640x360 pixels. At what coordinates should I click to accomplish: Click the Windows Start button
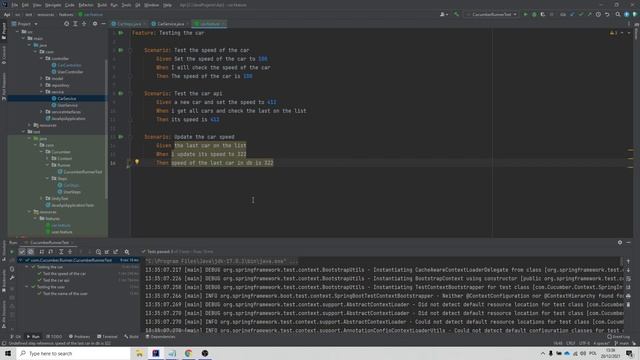(8, 353)
